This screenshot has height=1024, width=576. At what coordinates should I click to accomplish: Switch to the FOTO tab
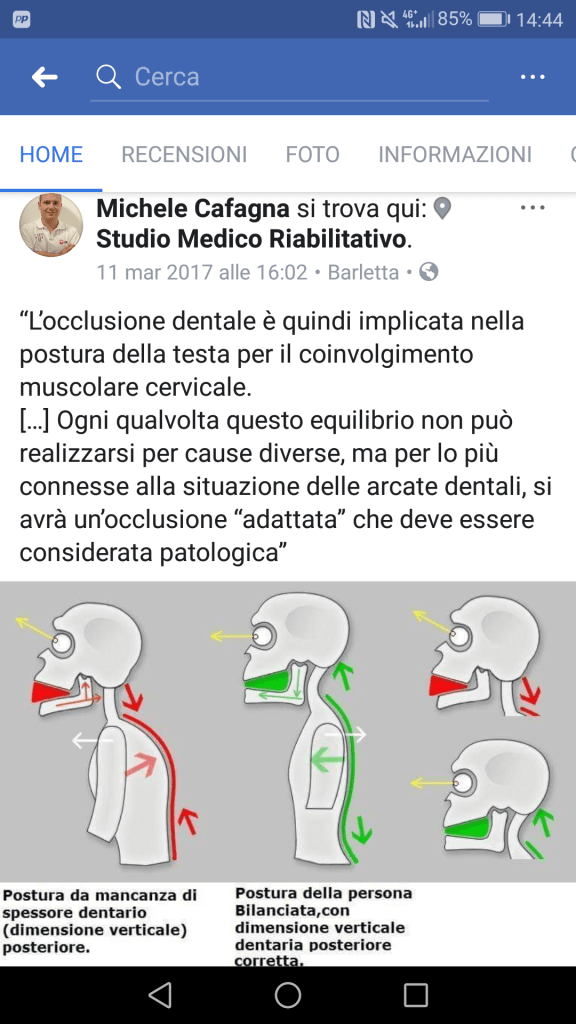click(312, 155)
